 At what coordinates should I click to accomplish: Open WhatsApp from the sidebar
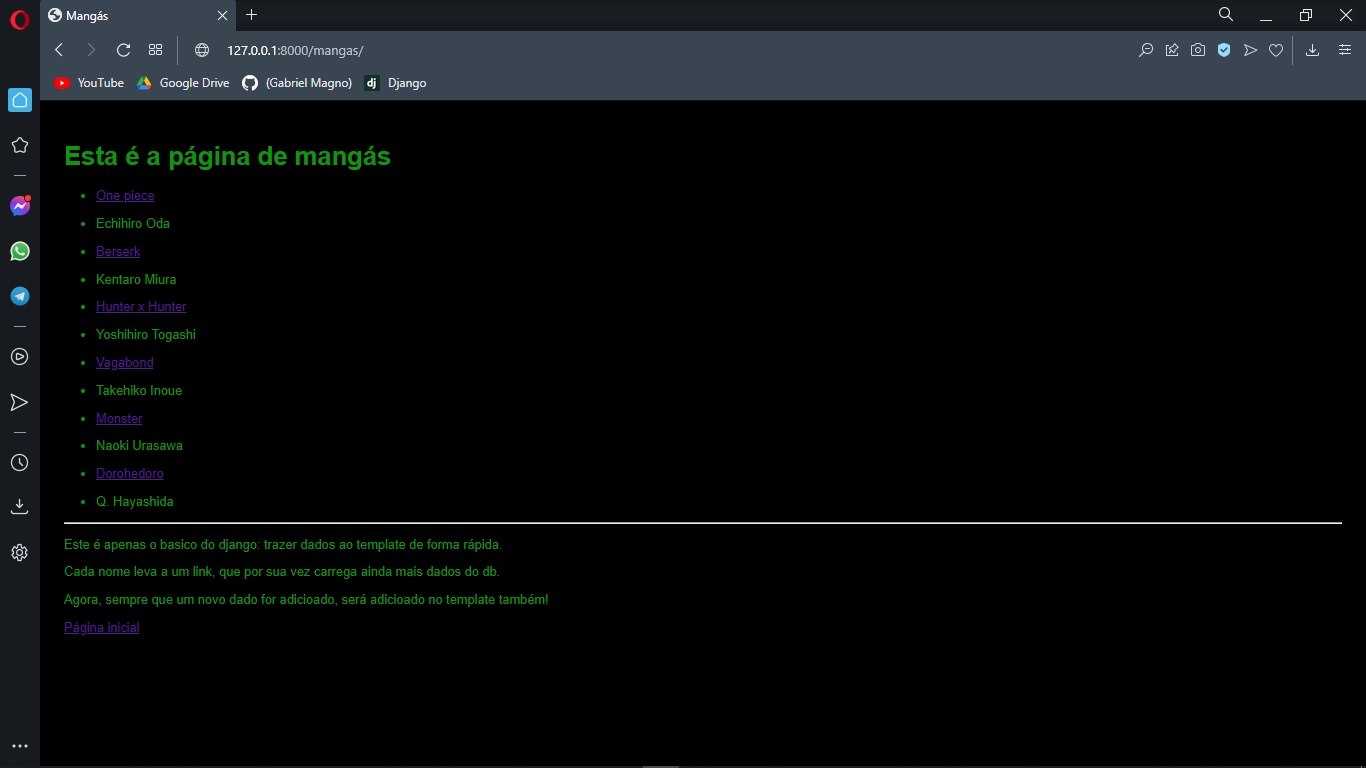click(19, 251)
